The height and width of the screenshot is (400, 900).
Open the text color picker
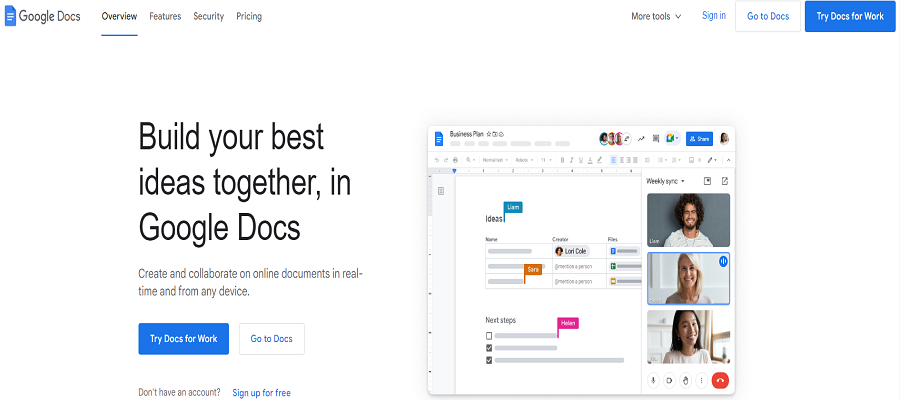590,160
